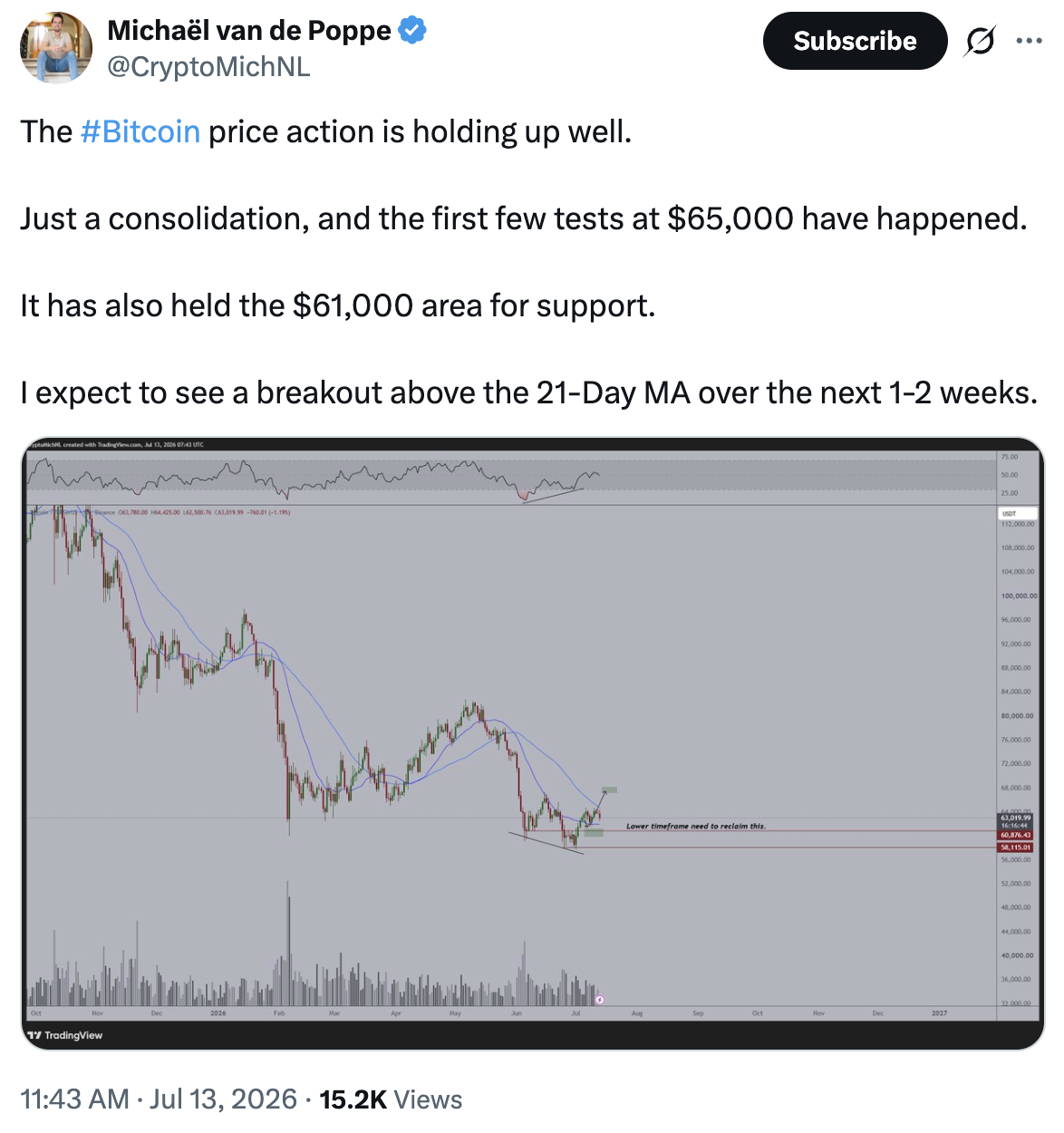Viewport: 1064px width, 1133px height.
Task: Click the 100,000.00 price axis label
Action: 1019,596
